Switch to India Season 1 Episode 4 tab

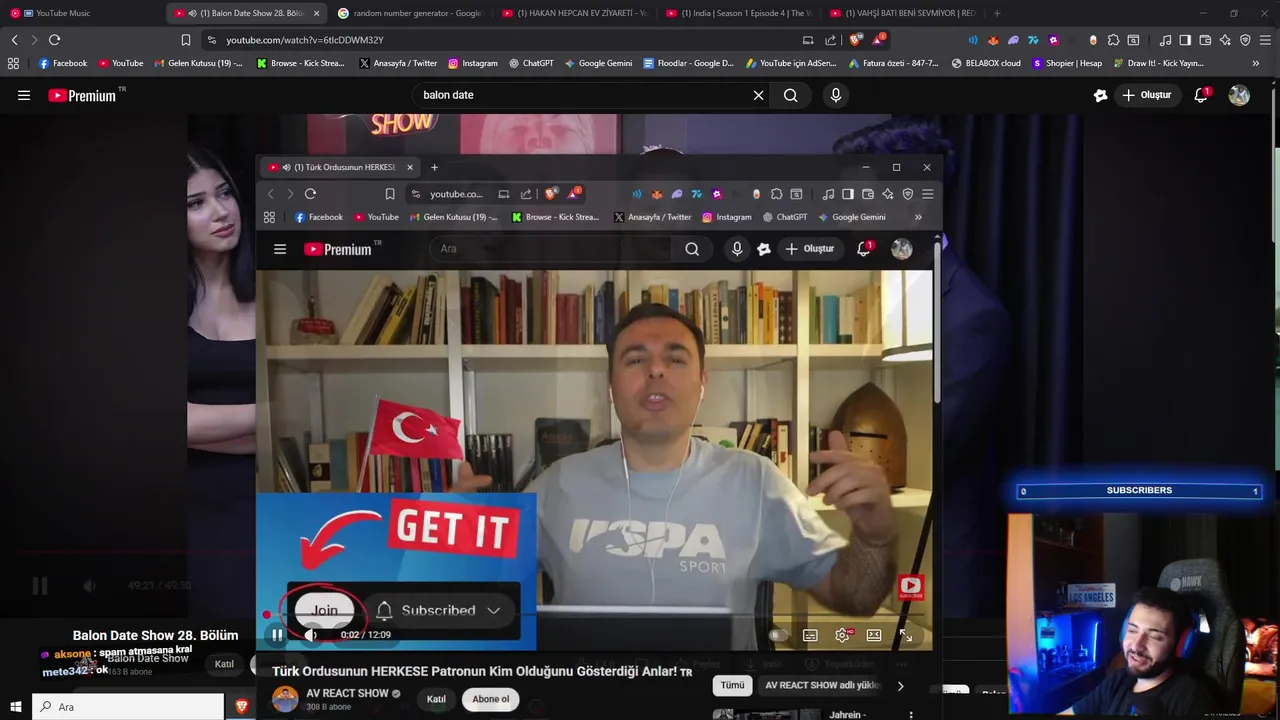click(738, 13)
